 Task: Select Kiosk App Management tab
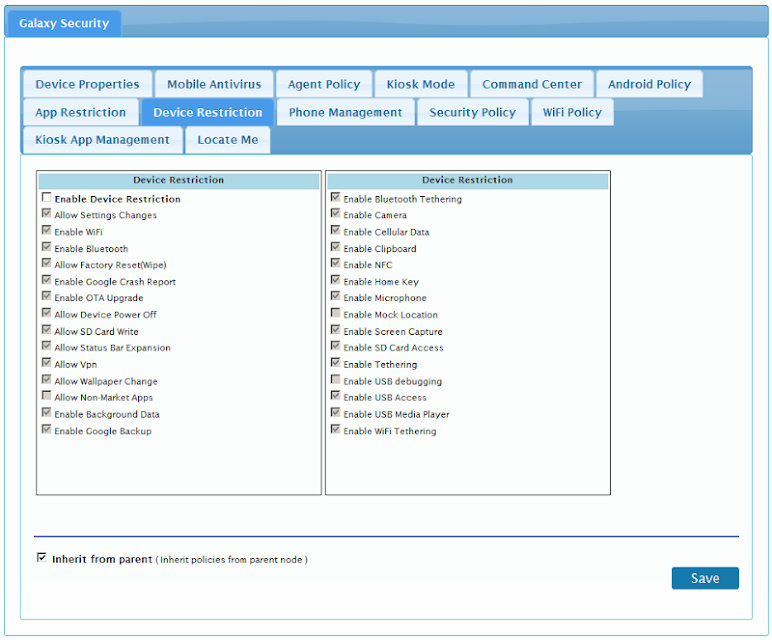(x=102, y=140)
